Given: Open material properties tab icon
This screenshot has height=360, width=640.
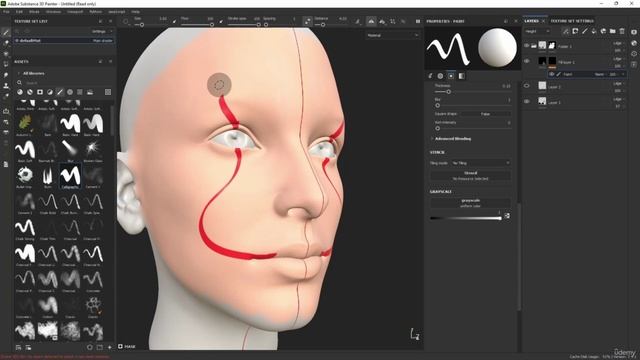Looking at the screenshot, I should point(462,76).
